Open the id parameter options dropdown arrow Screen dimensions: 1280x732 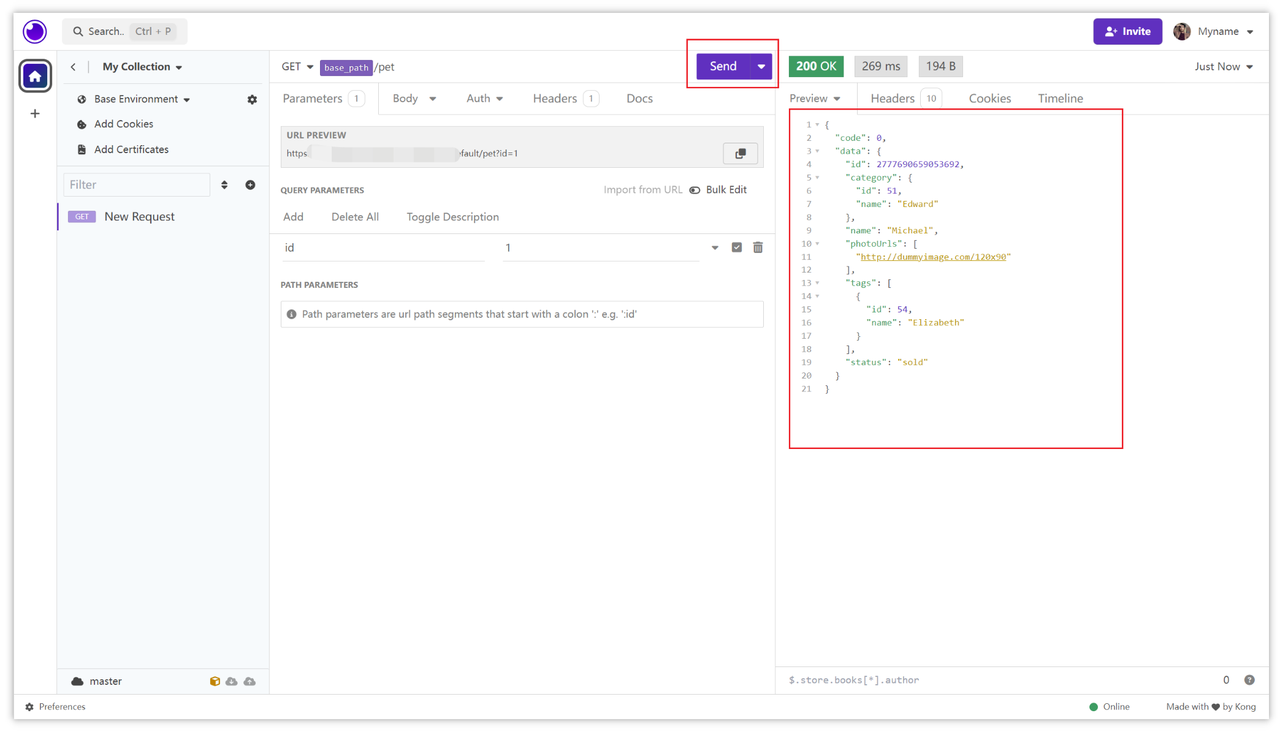pos(714,248)
